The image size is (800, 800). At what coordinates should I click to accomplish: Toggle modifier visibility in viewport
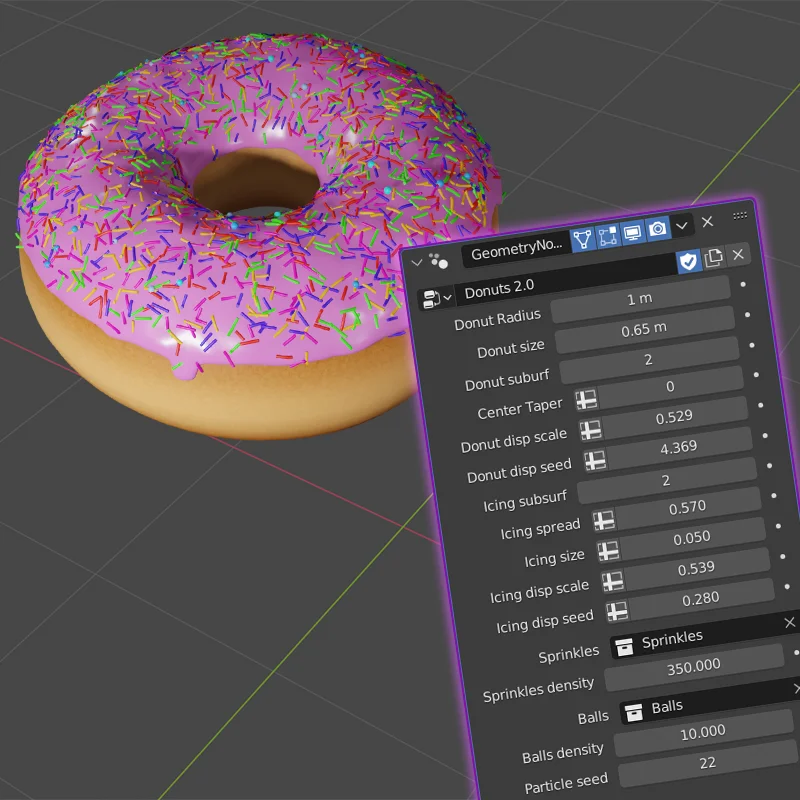(x=632, y=234)
